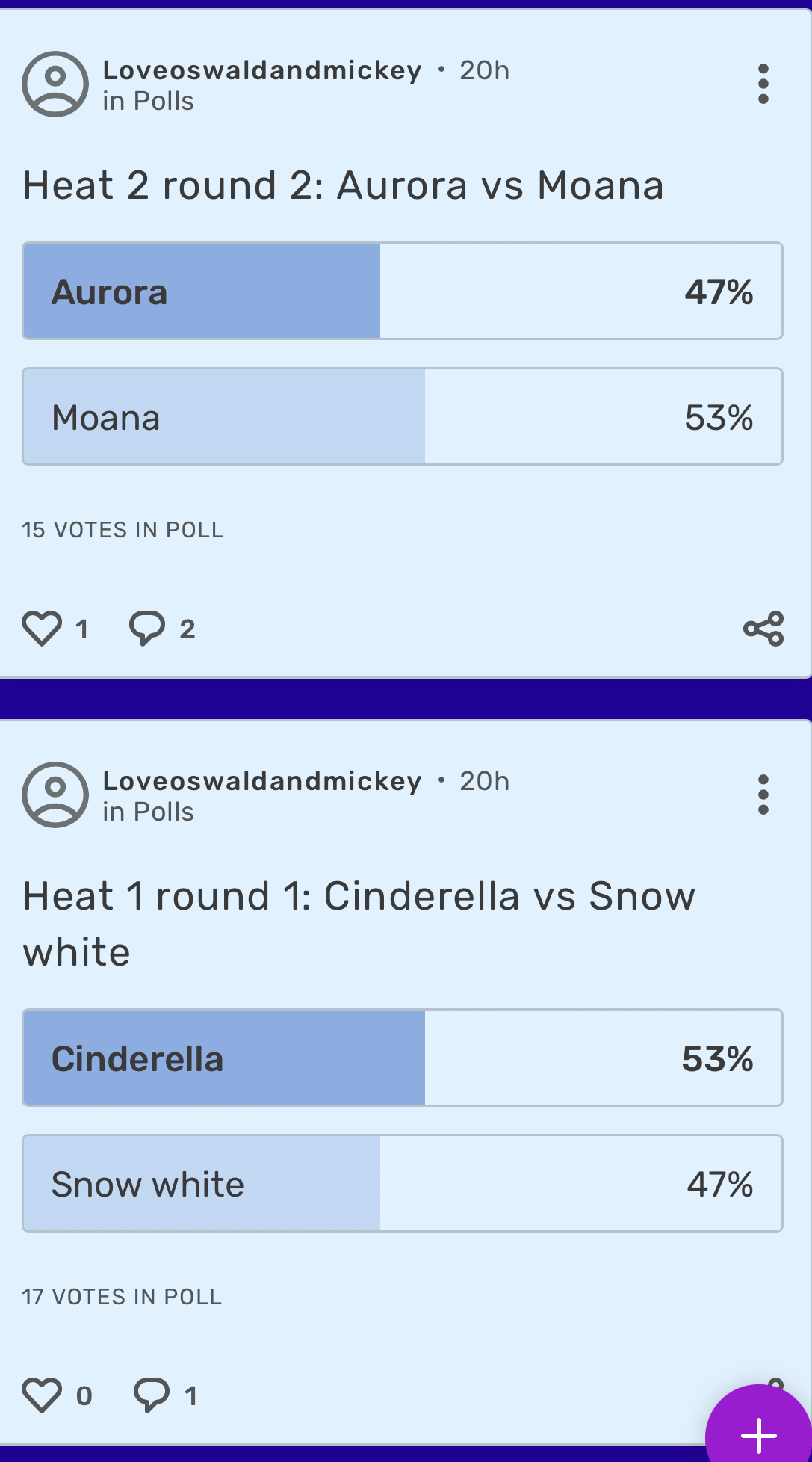812x1462 pixels.
Task: Open the three-dot menu on the Cinderella poll
Action: coord(762,795)
